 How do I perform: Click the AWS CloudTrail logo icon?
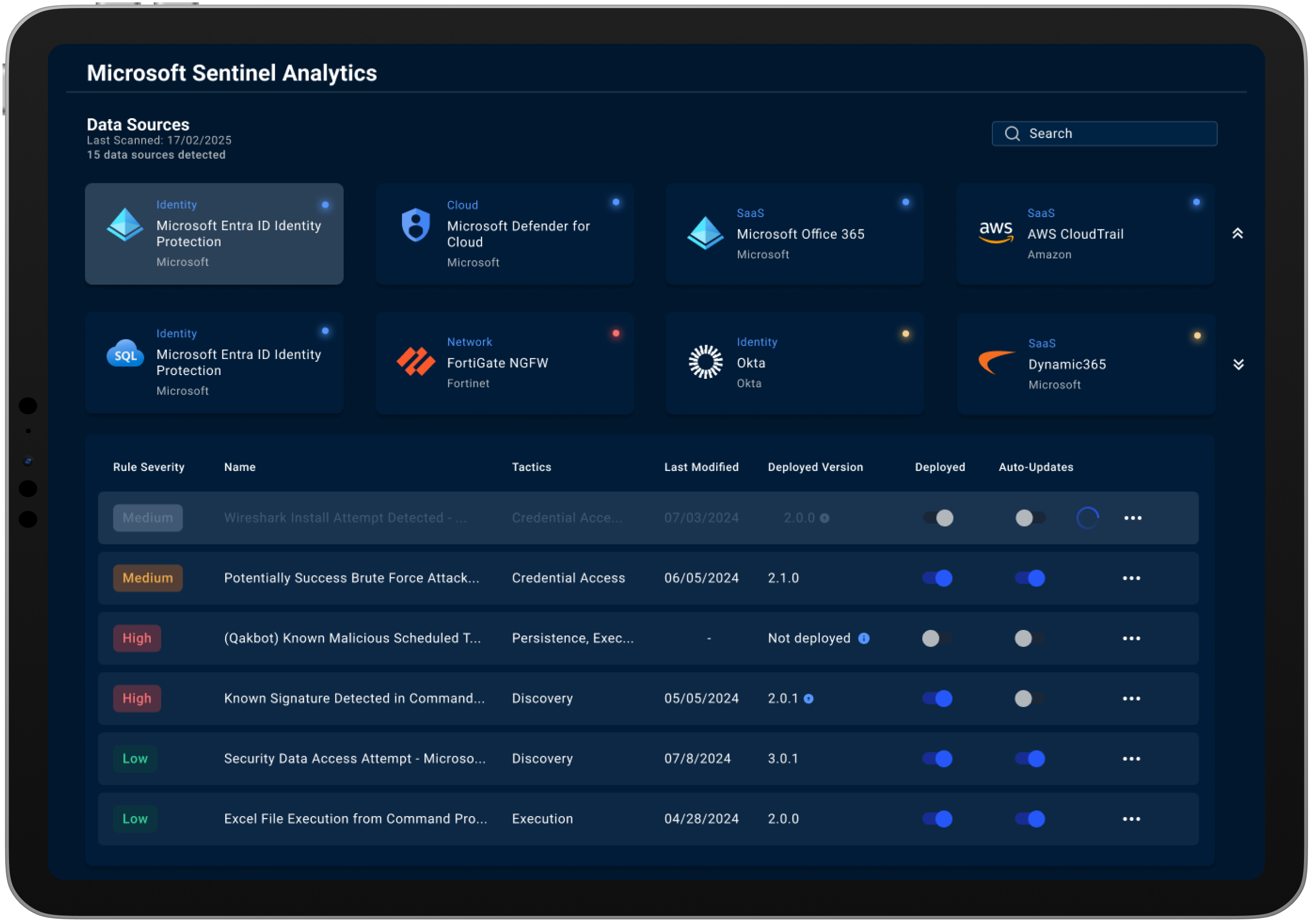click(x=996, y=233)
